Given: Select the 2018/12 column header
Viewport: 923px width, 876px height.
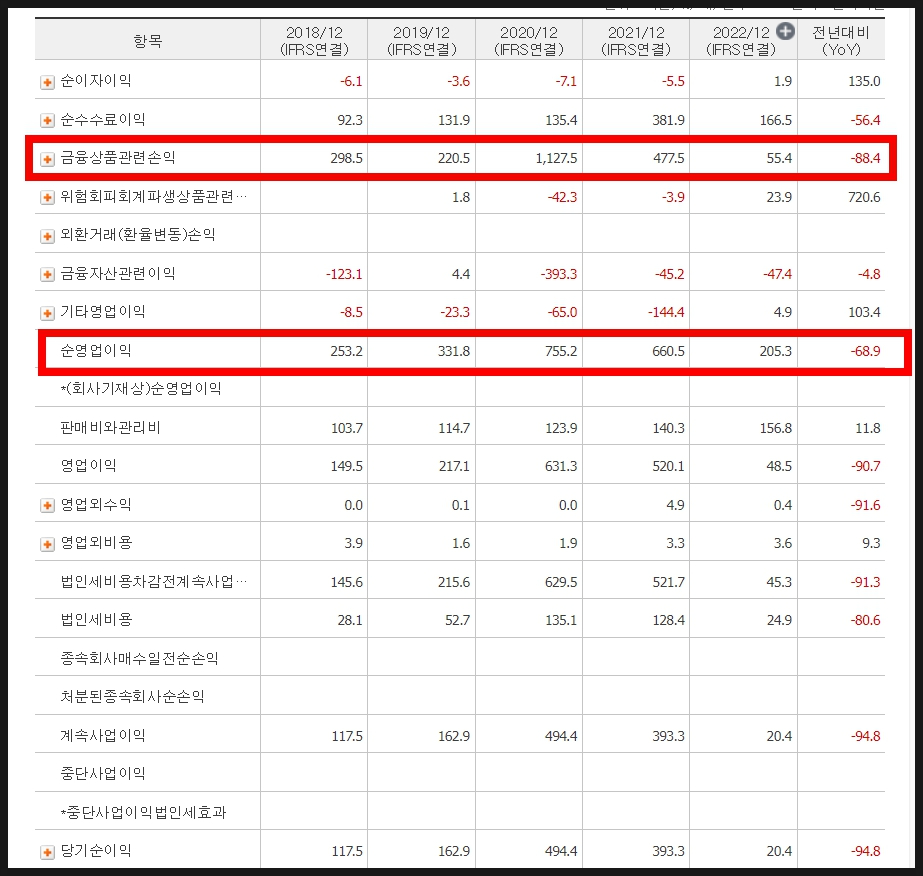Looking at the screenshot, I should coord(313,40).
